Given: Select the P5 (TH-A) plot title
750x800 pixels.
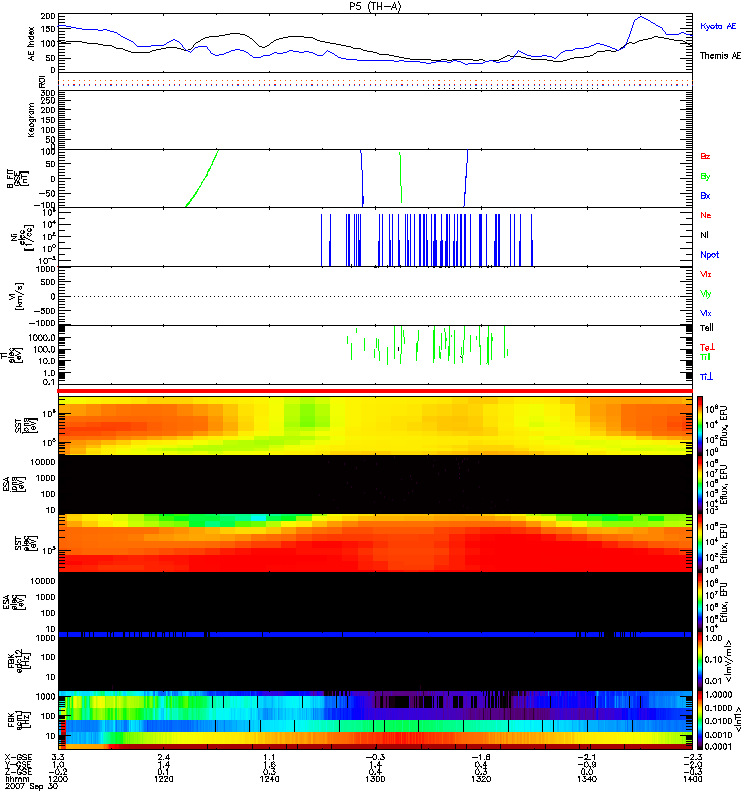Looking at the screenshot, I should pos(375,6).
